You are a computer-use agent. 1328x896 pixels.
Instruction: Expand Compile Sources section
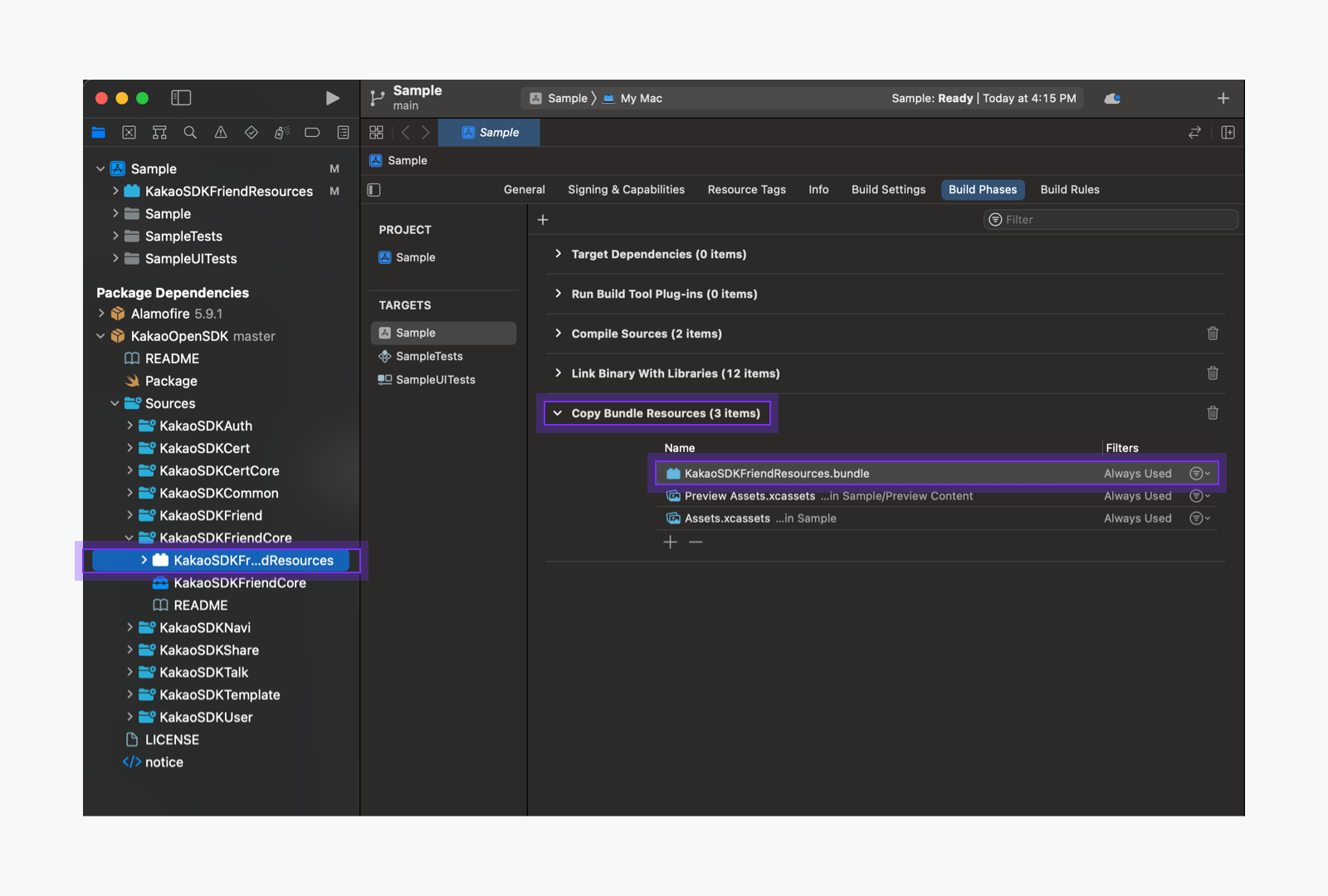(558, 334)
